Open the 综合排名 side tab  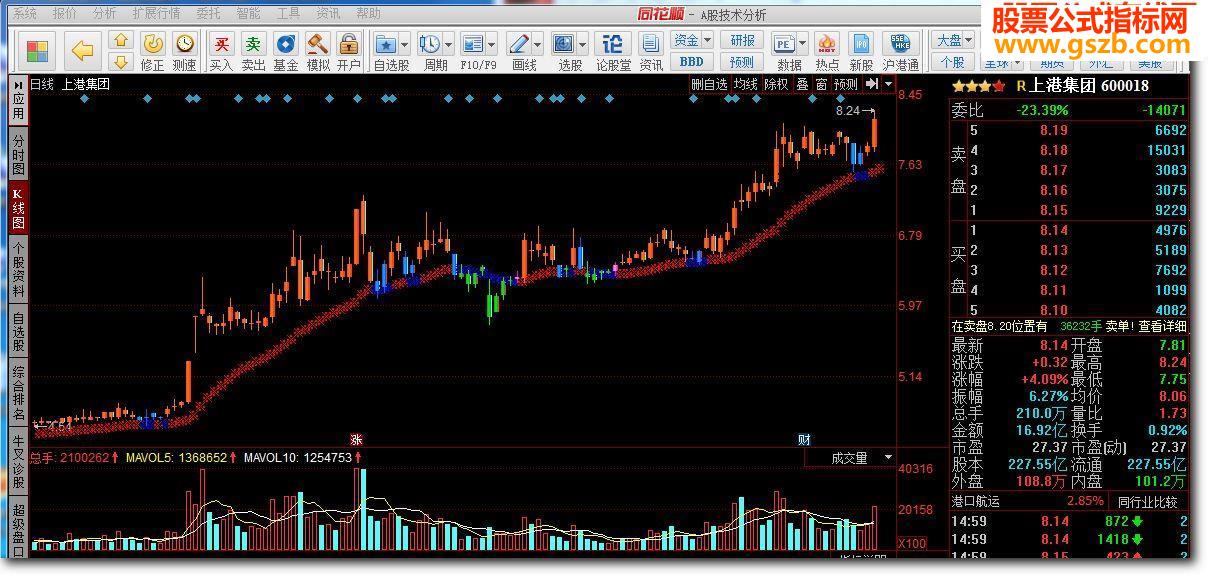[x=18, y=392]
